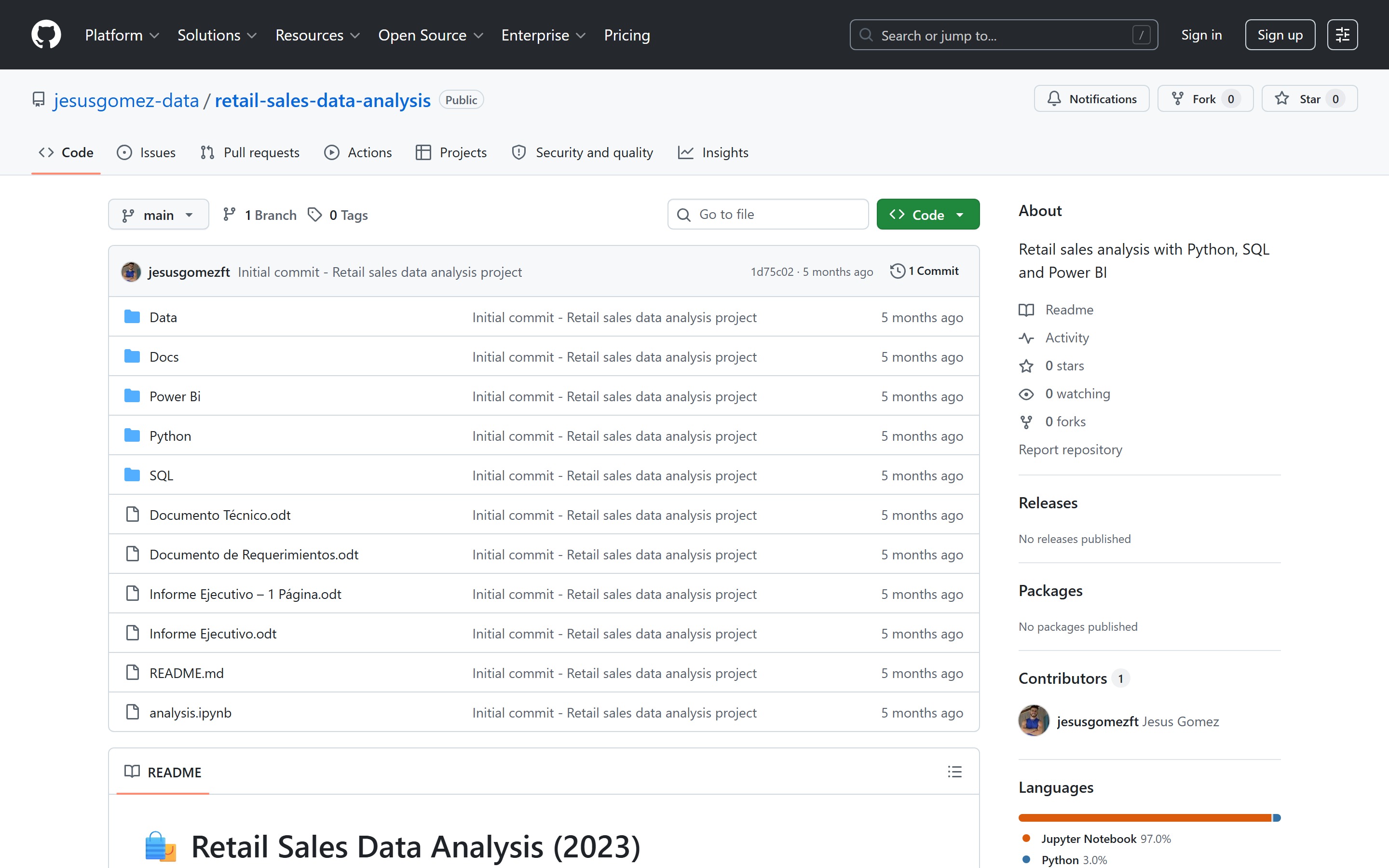Click the Data folder icon
The width and height of the screenshot is (1389, 868).
(x=132, y=317)
